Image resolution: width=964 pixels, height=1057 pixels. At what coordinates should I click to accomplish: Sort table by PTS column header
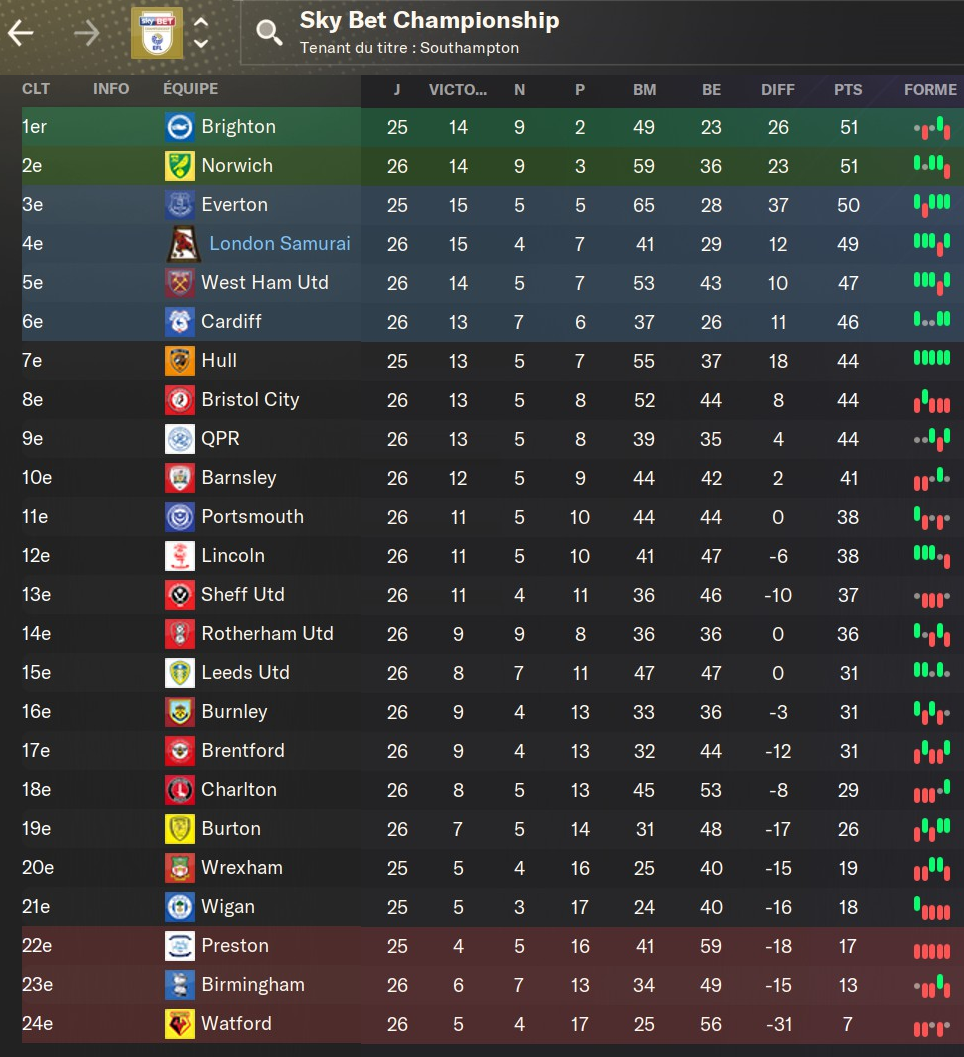point(848,89)
